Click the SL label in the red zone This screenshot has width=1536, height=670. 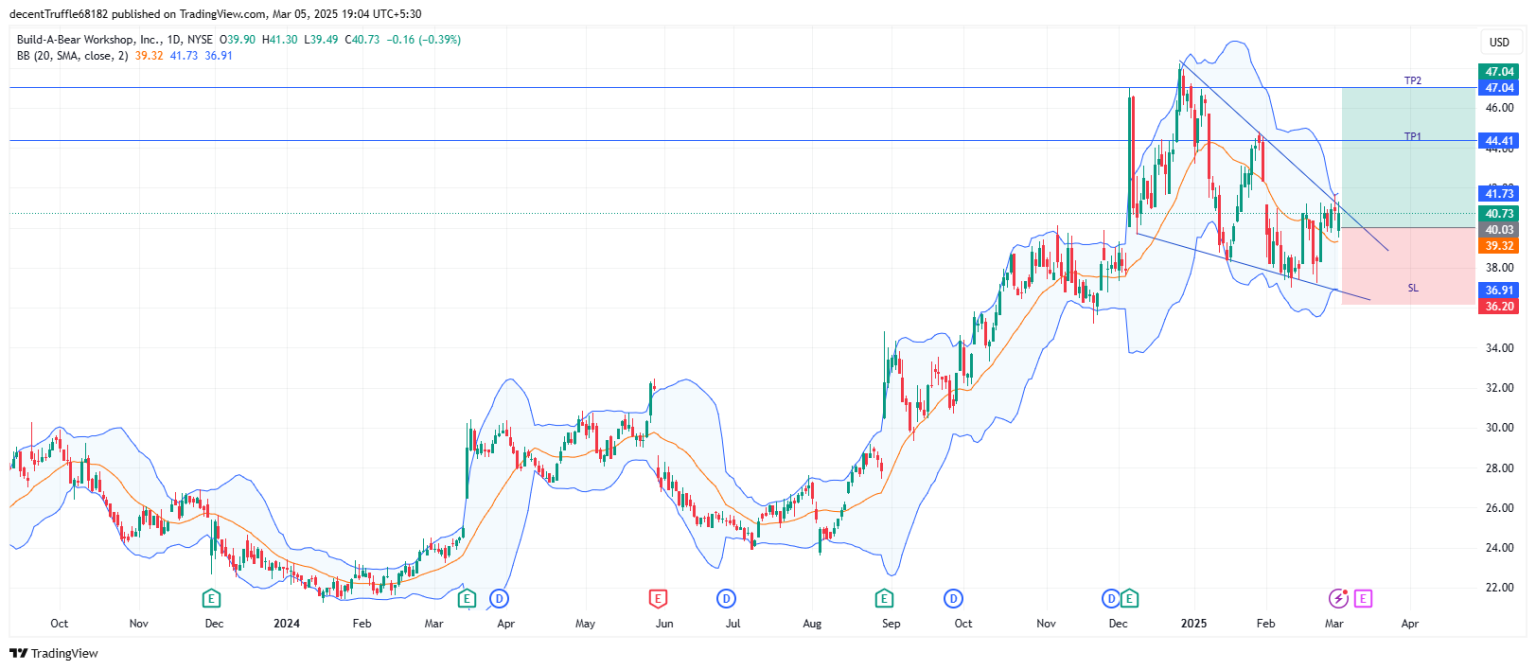pyautogui.click(x=1413, y=288)
